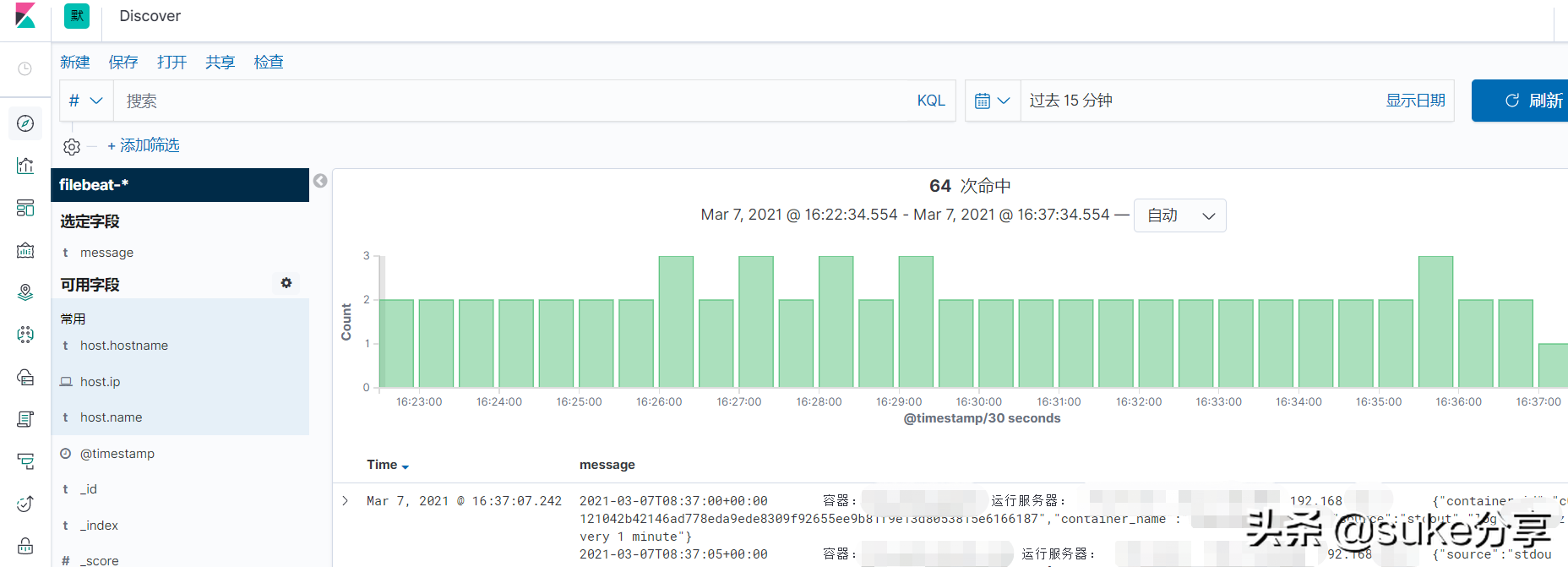Screen dimensions: 1568x567
Task: Open saved query # dropdown
Action: coord(85,101)
